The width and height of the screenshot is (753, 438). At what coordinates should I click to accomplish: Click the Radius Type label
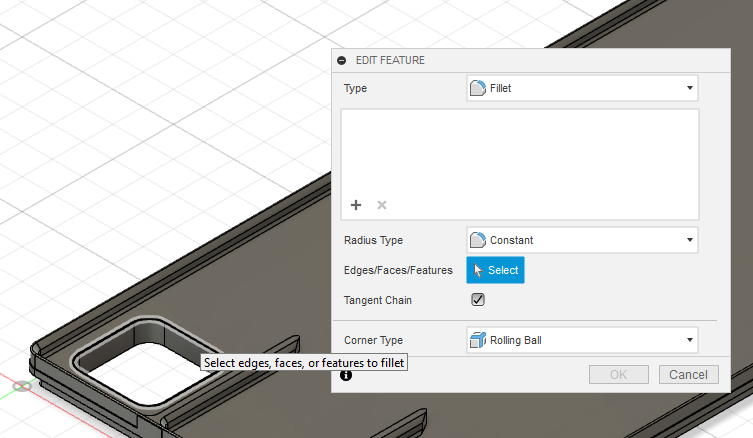click(373, 240)
